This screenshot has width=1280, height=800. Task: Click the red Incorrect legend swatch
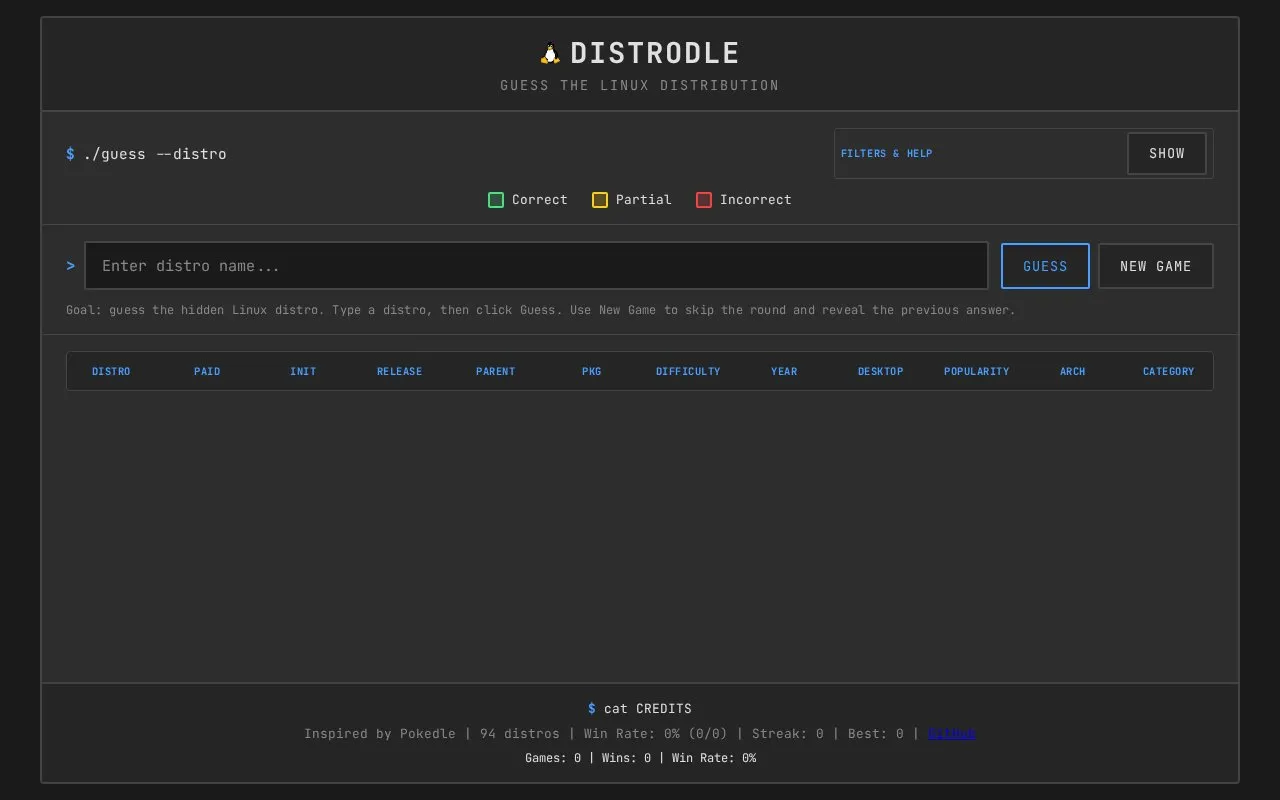(704, 200)
